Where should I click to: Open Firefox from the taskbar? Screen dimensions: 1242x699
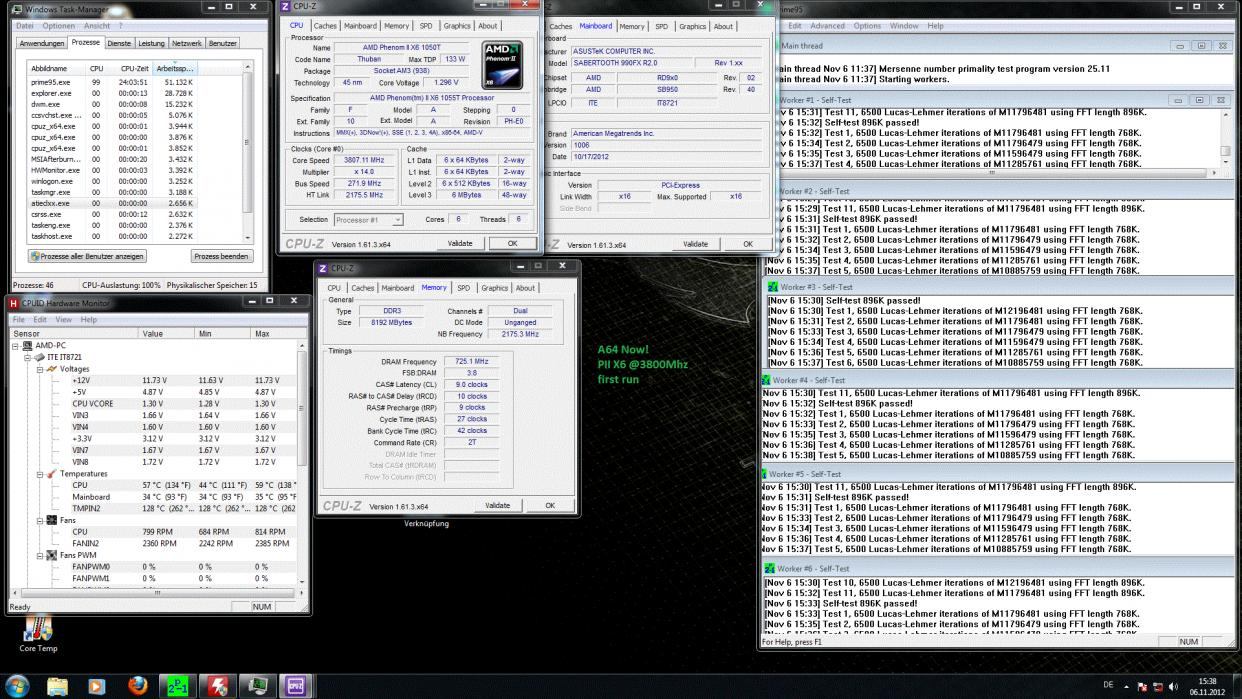(137, 686)
